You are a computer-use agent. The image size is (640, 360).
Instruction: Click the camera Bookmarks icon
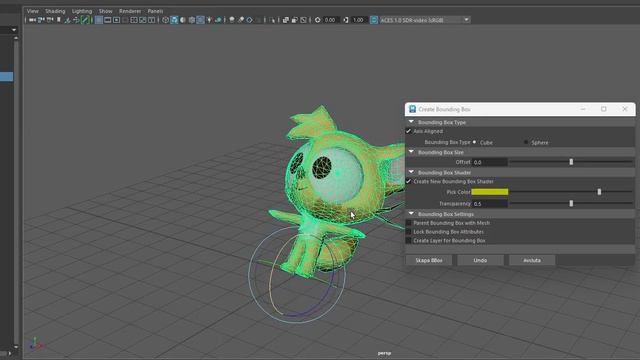59,20
